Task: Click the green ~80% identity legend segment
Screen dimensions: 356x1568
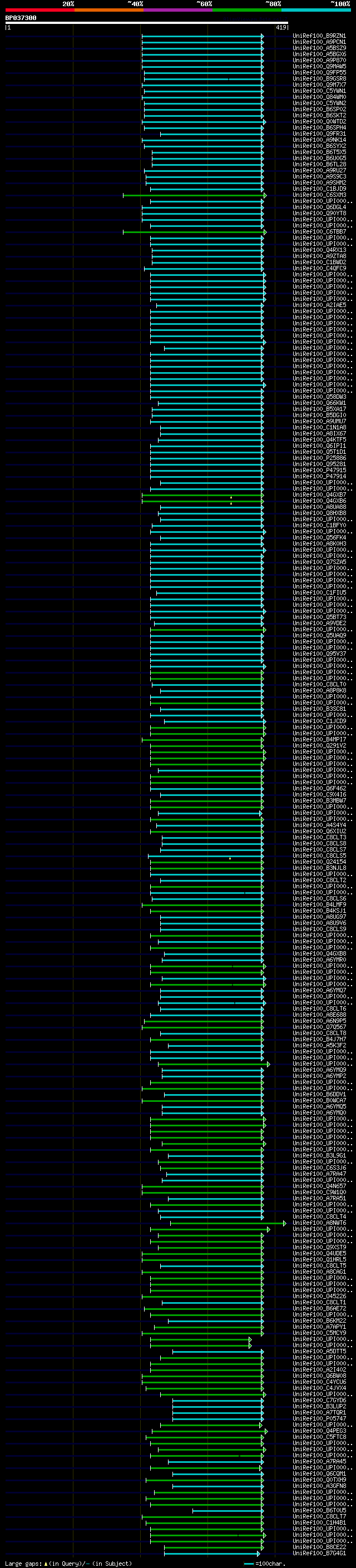Action: (x=247, y=10)
